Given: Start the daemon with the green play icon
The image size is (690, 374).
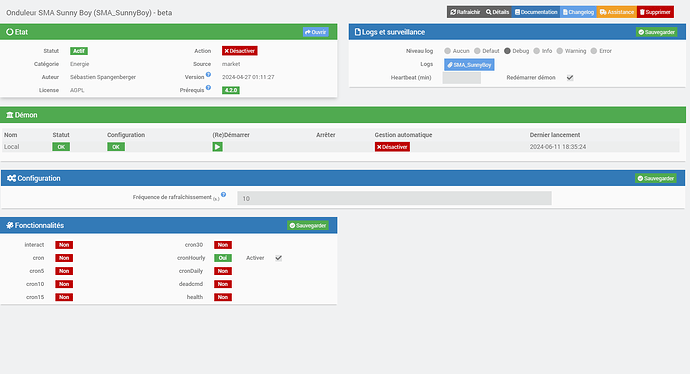Looking at the screenshot, I should (x=217, y=147).
